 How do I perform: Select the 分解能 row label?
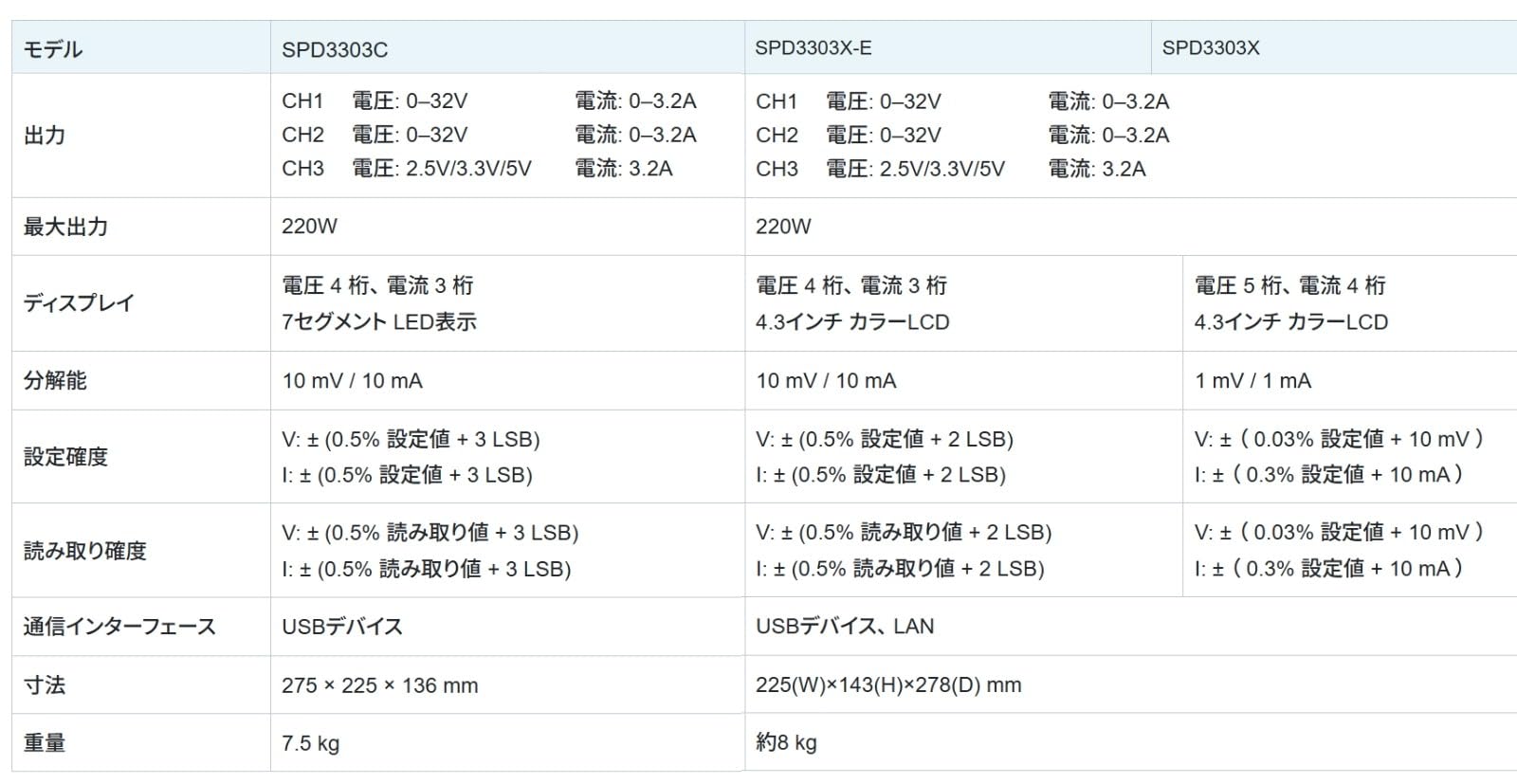click(55, 380)
